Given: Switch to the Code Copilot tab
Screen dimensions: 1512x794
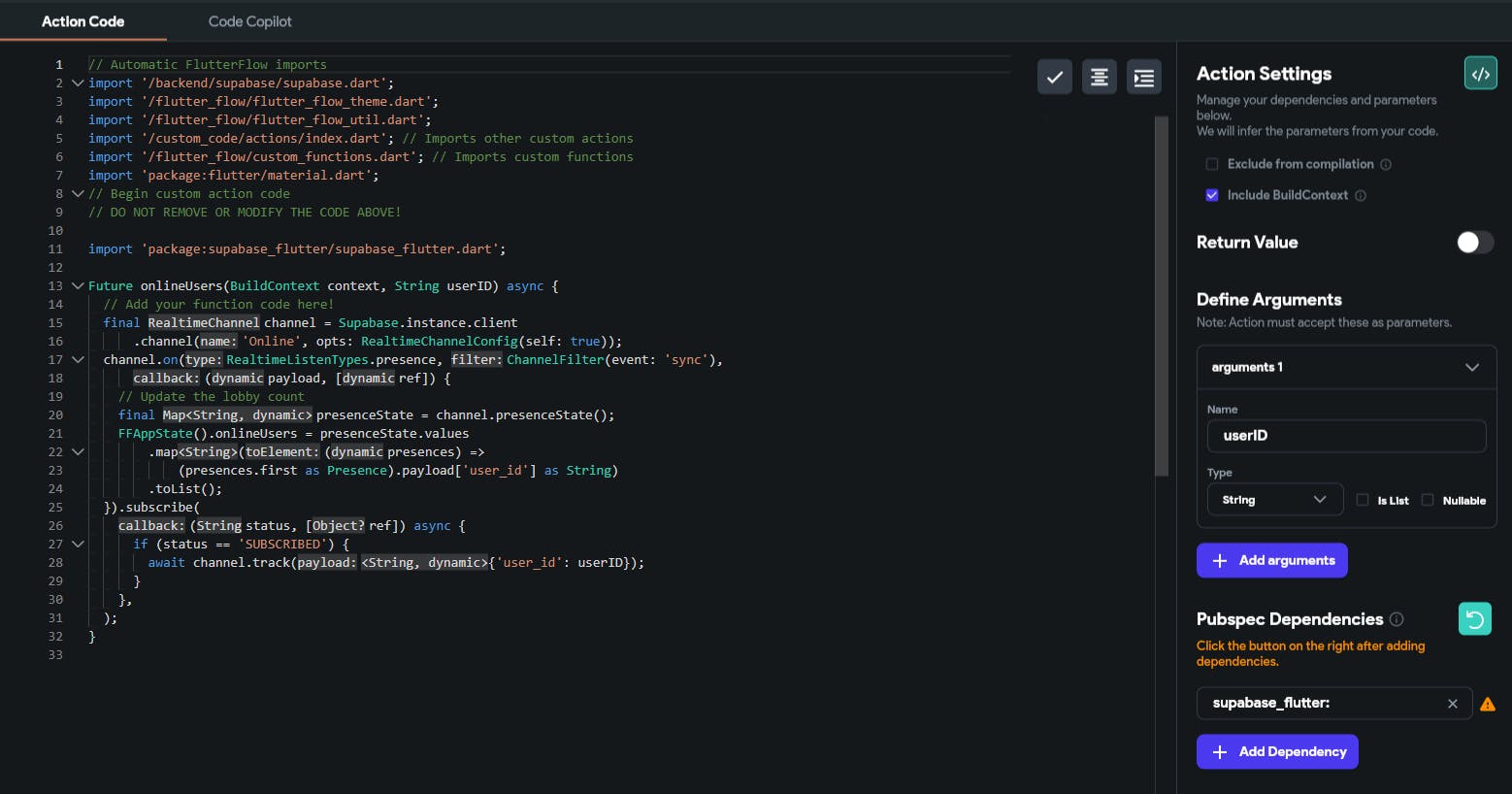Looking at the screenshot, I should coord(249,21).
